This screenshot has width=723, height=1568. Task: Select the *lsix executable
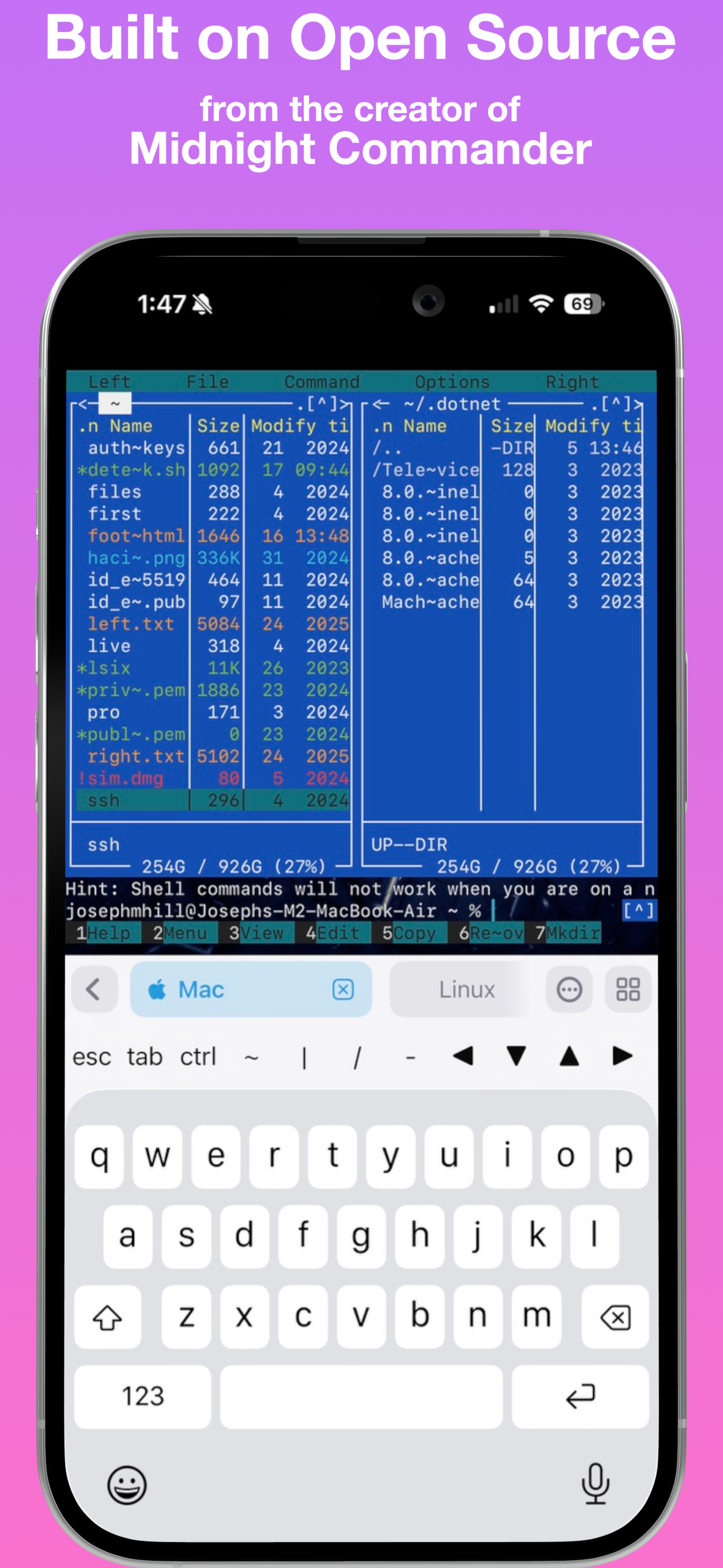point(213,668)
